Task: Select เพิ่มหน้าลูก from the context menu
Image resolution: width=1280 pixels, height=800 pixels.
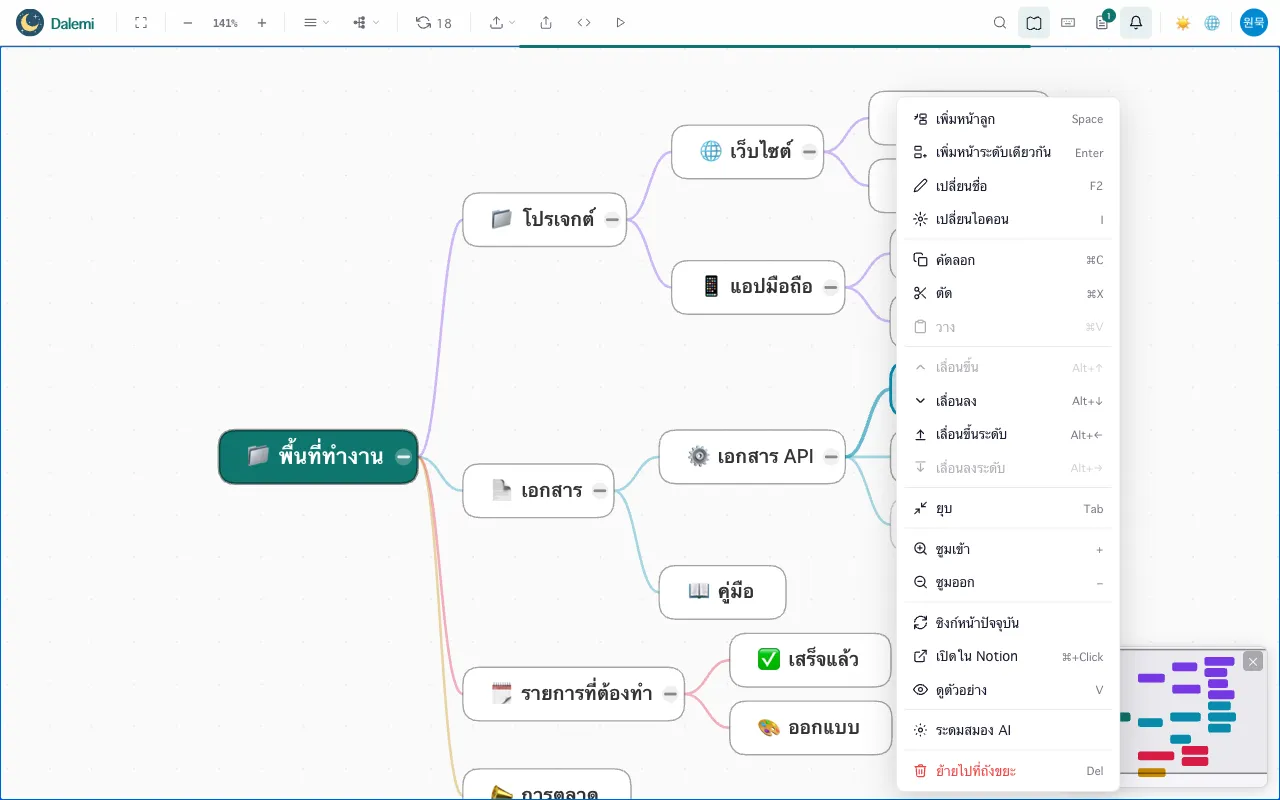Action: pyautogui.click(x=1008, y=119)
